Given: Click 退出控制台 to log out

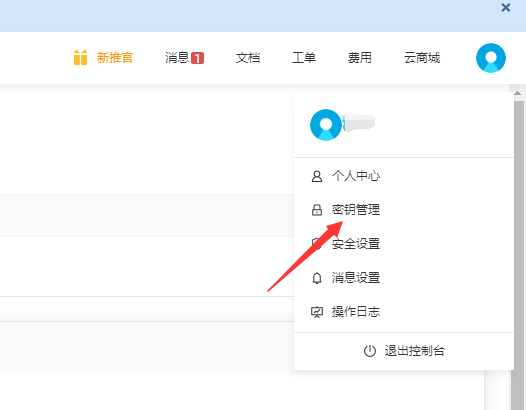Looking at the screenshot, I should pyautogui.click(x=415, y=351).
